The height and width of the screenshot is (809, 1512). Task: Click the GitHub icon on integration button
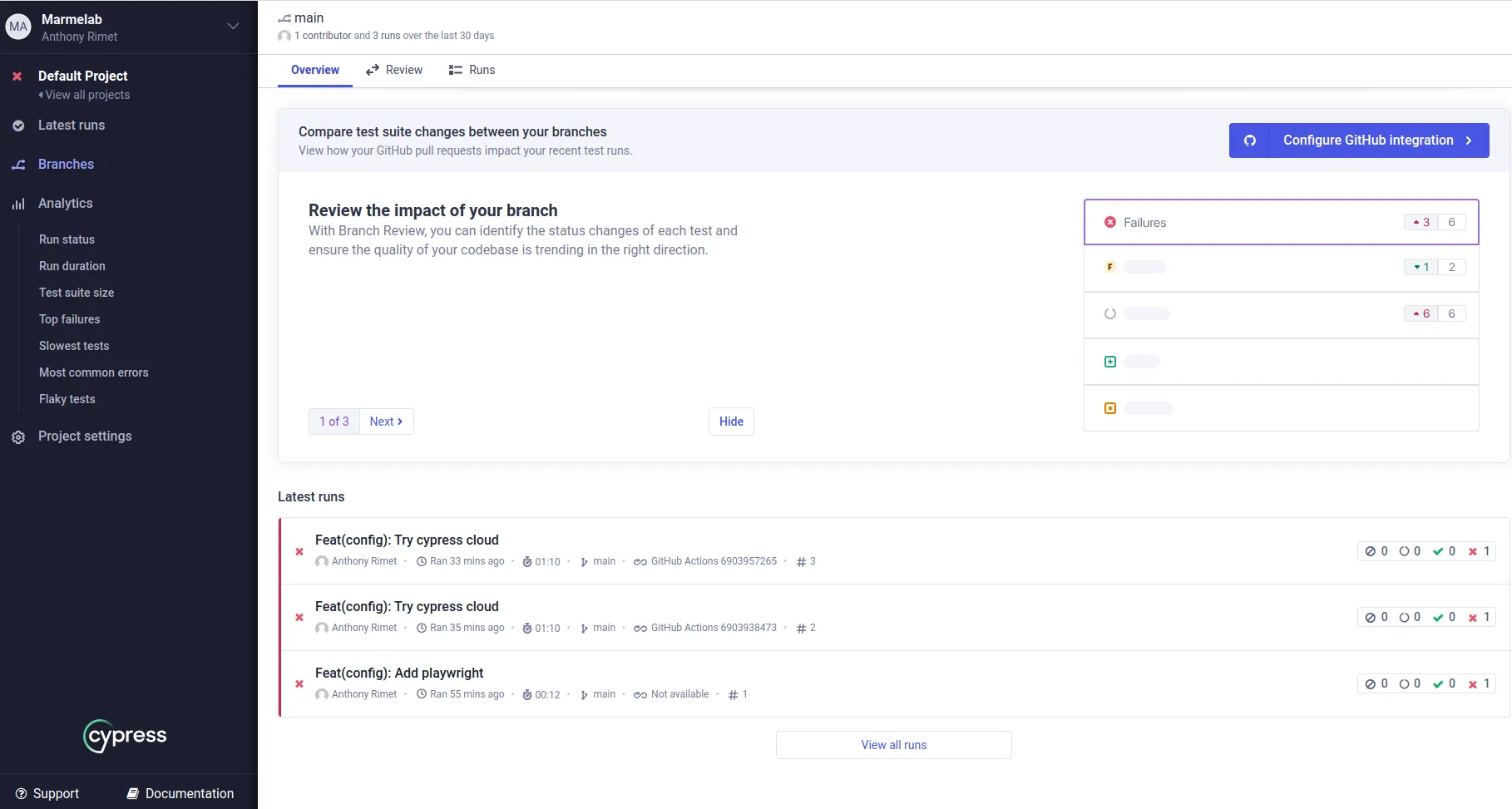(x=1249, y=141)
